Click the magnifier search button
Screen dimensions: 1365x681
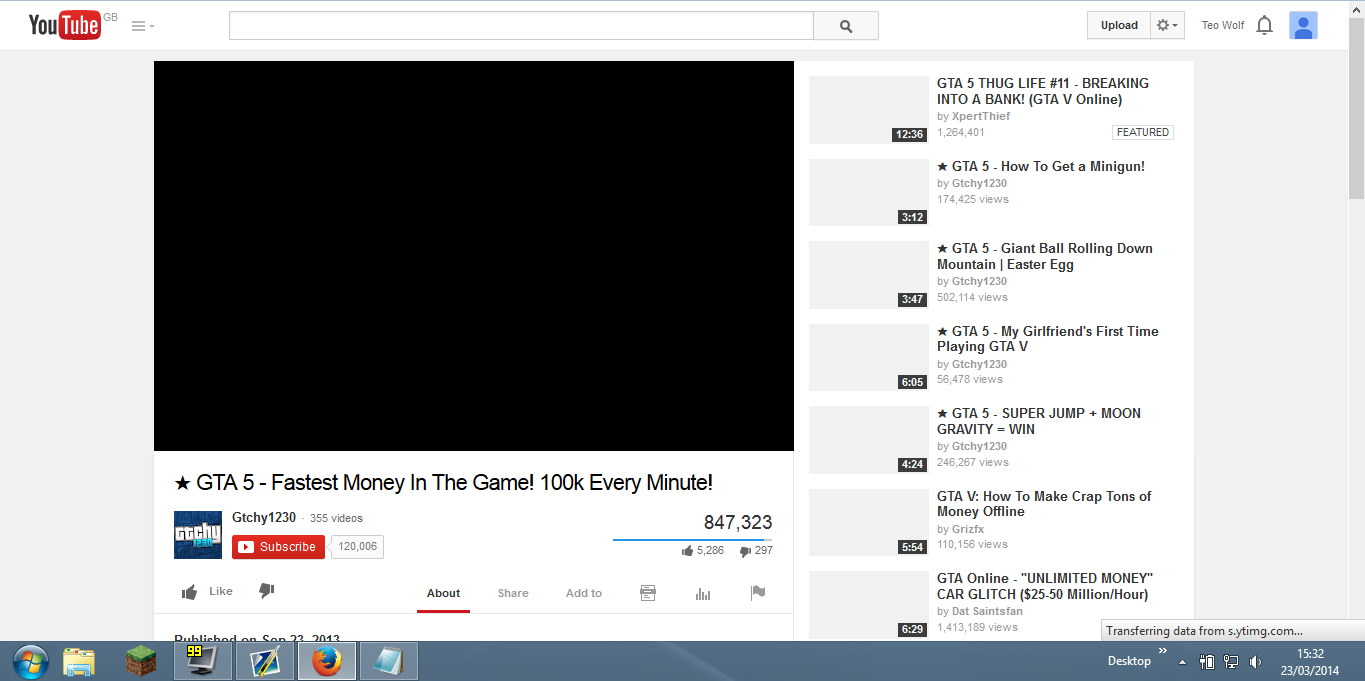846,26
